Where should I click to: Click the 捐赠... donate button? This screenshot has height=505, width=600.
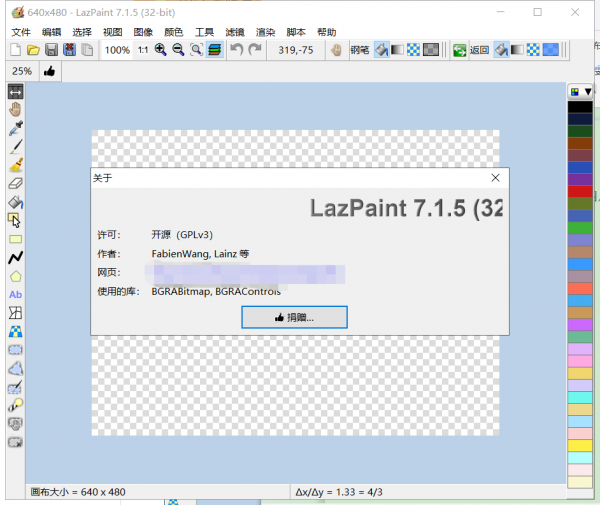[294, 317]
